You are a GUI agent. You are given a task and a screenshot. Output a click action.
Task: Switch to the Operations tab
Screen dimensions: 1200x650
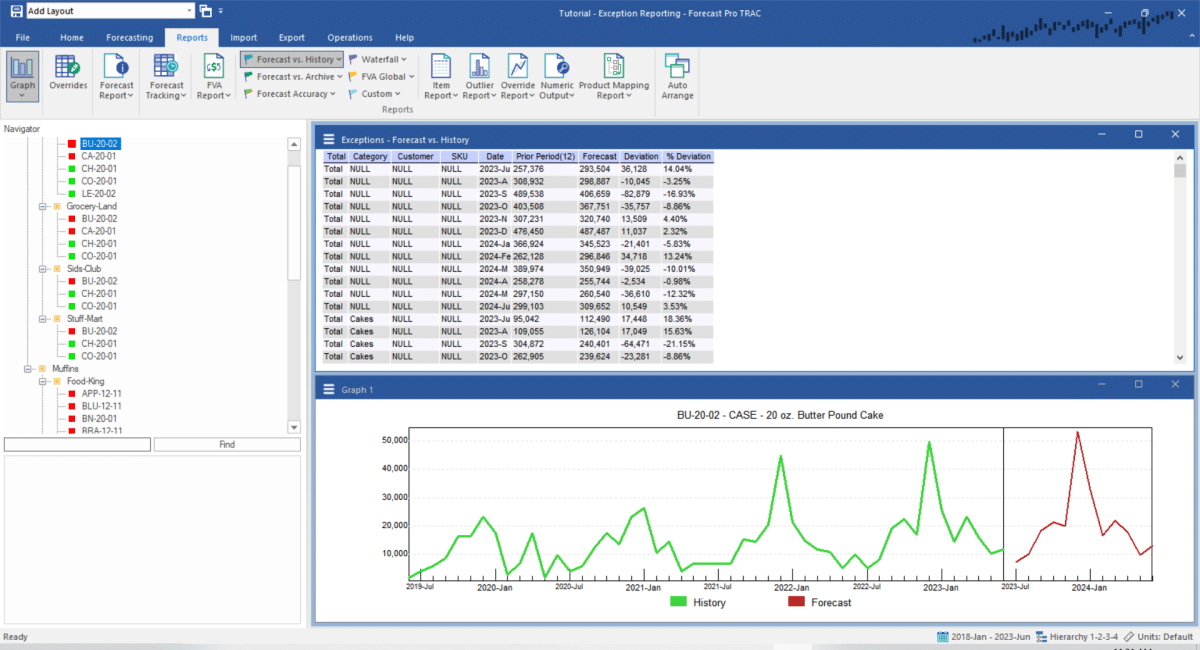[350, 37]
